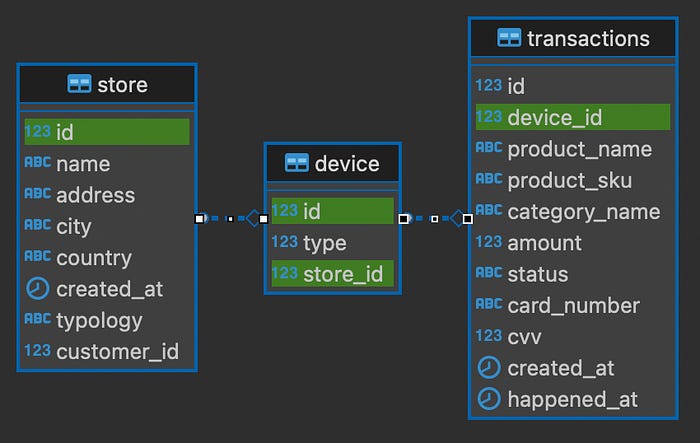
Task: Click the diamond connector between store and device
Action: coord(254,218)
